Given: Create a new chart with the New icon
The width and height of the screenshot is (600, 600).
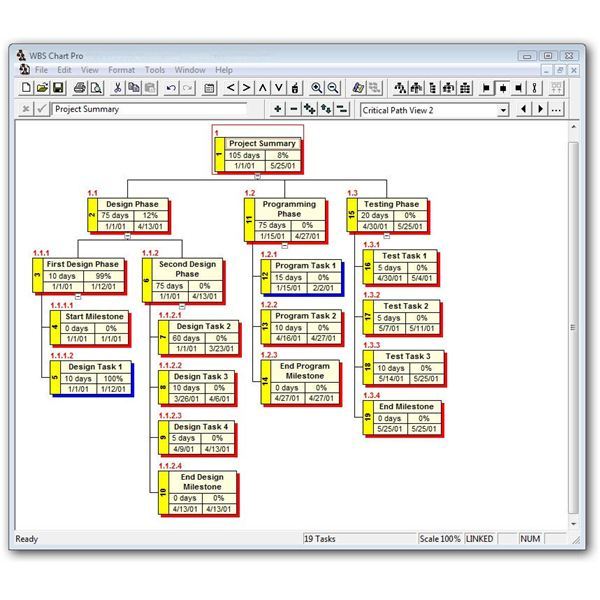Looking at the screenshot, I should pos(26,88).
